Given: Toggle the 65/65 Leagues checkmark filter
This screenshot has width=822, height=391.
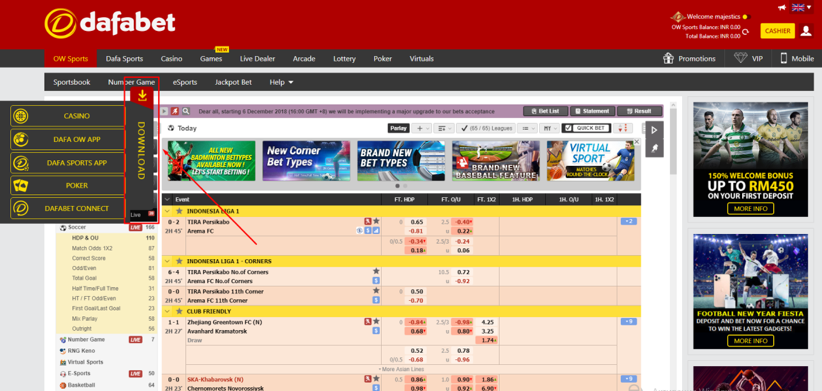Looking at the screenshot, I should coord(463,128).
